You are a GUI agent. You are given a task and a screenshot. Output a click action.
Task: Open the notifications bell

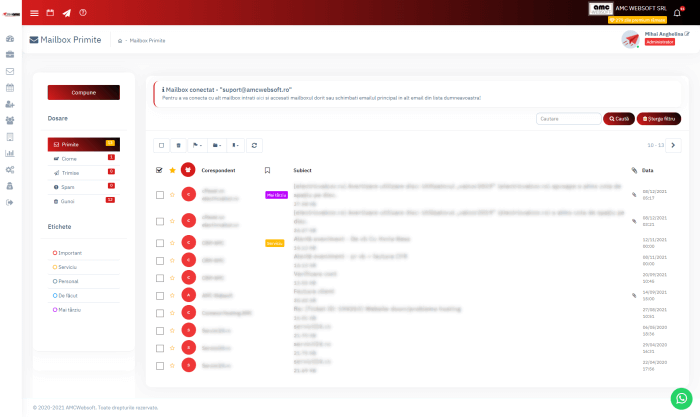[x=677, y=12]
